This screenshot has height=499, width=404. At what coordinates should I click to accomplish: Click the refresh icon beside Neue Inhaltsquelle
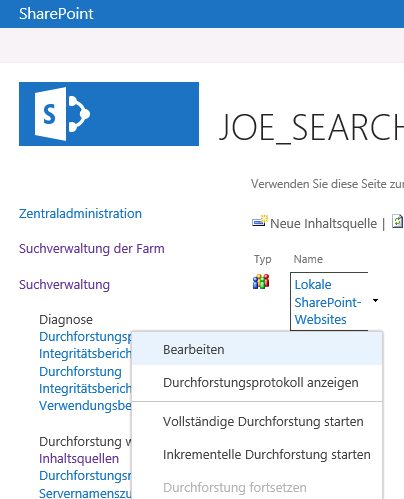[397, 222]
